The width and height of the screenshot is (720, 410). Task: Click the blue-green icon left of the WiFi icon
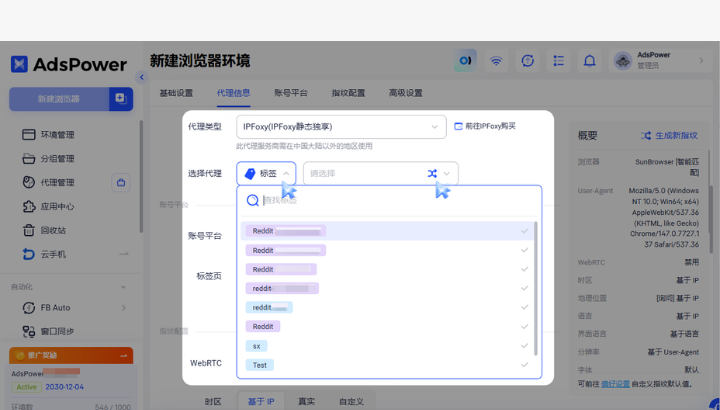[x=465, y=61]
